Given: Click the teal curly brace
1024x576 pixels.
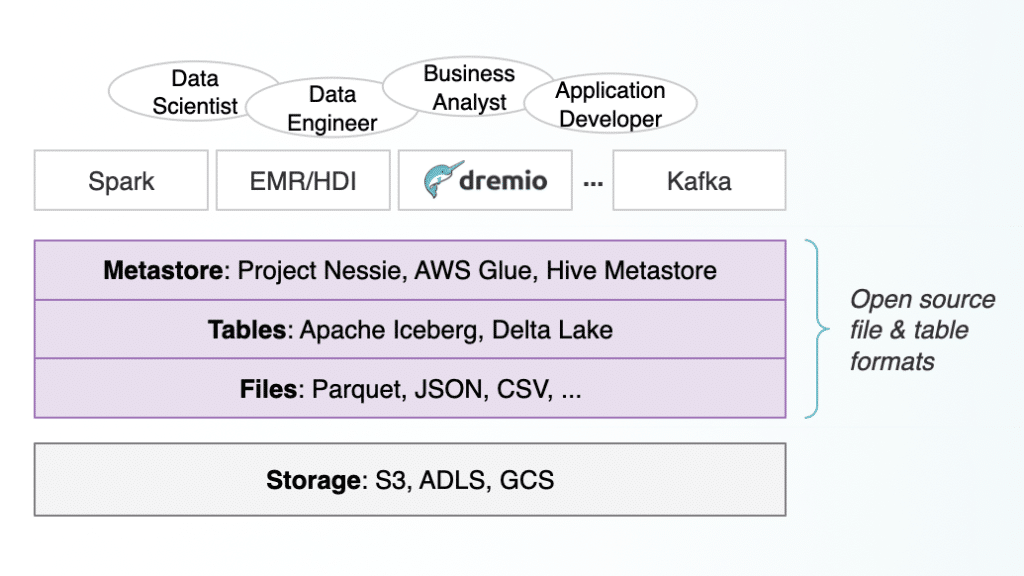Looking at the screenshot, I should [x=816, y=329].
